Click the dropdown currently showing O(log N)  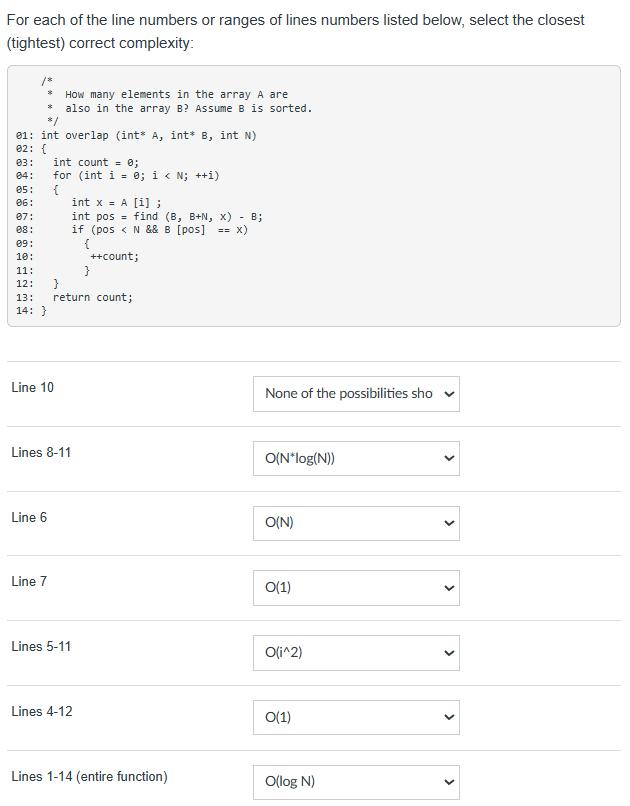(x=358, y=782)
